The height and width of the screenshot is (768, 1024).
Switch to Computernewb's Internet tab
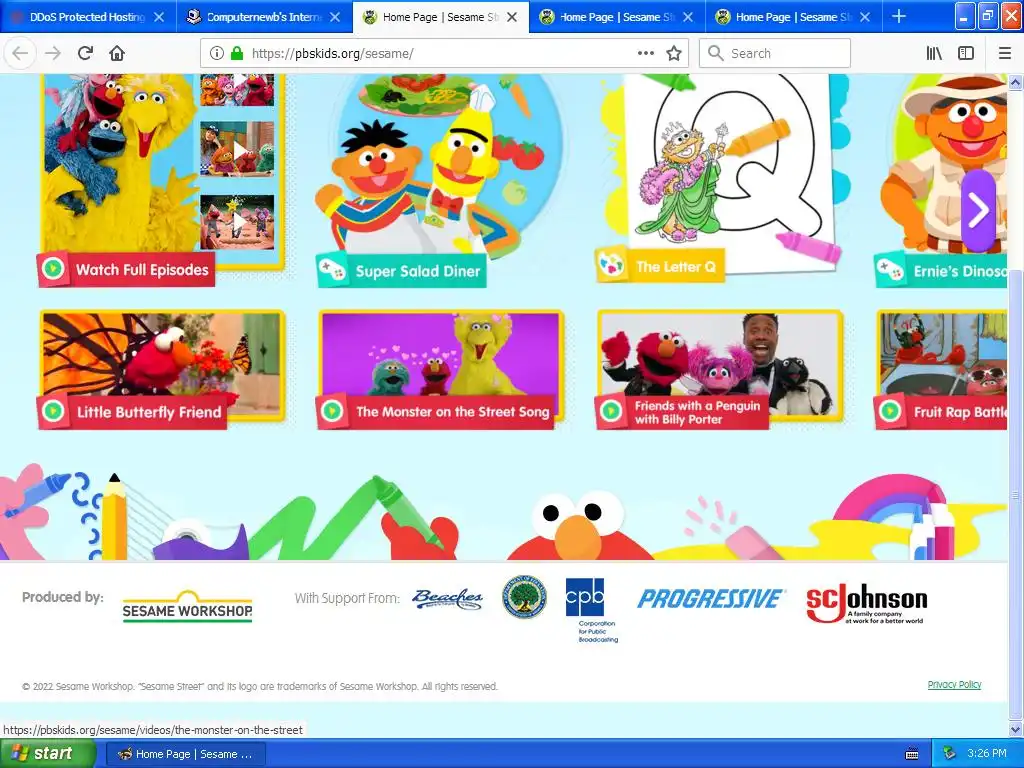click(264, 17)
